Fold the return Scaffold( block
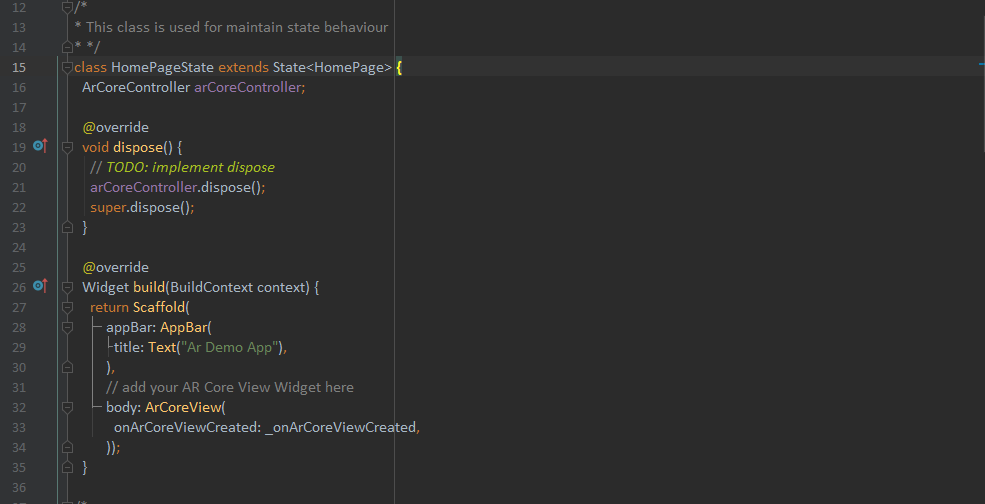985x504 pixels. click(x=67, y=307)
